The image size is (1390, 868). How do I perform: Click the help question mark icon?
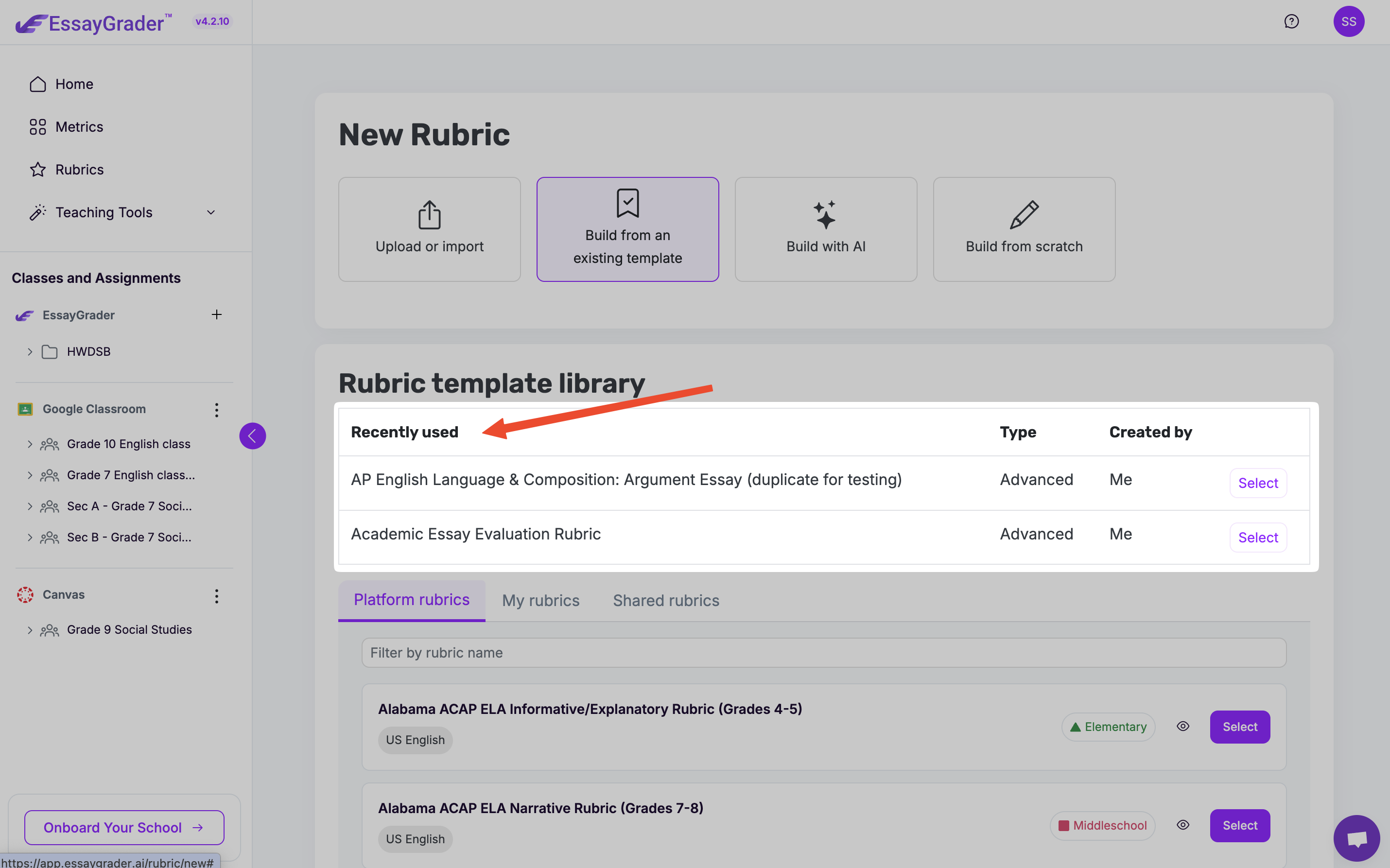1291,22
